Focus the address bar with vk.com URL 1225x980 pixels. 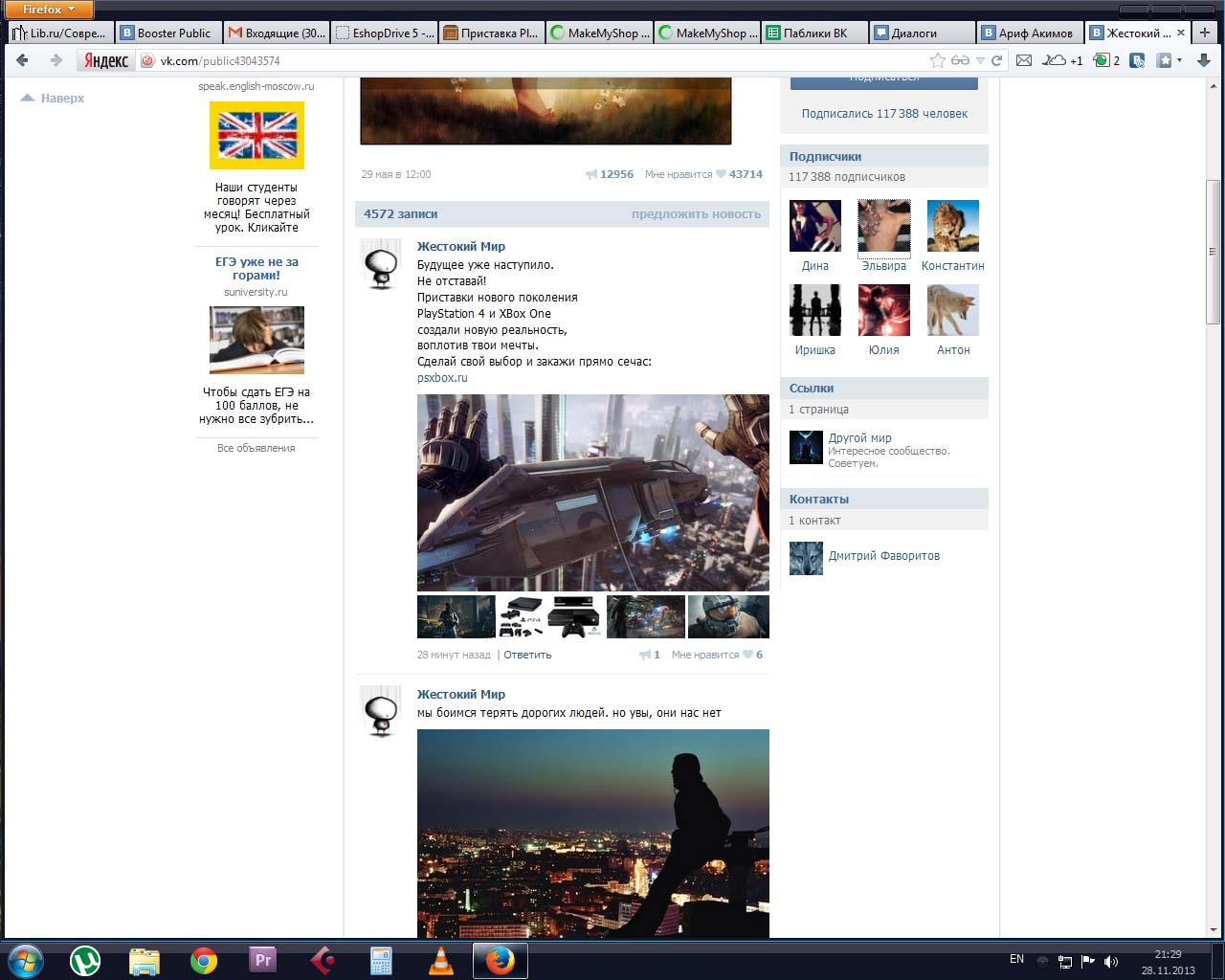[536, 60]
